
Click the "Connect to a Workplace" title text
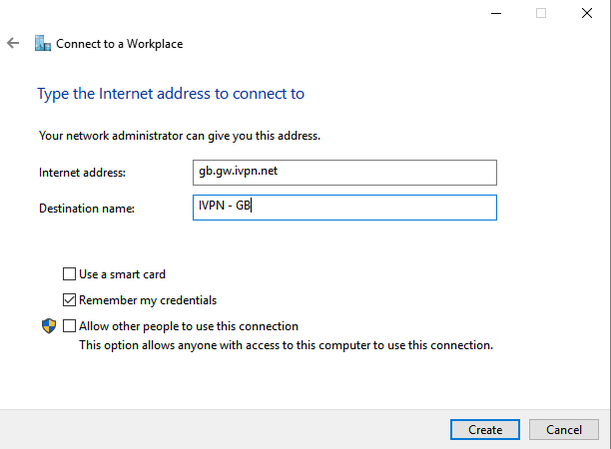coord(119,44)
